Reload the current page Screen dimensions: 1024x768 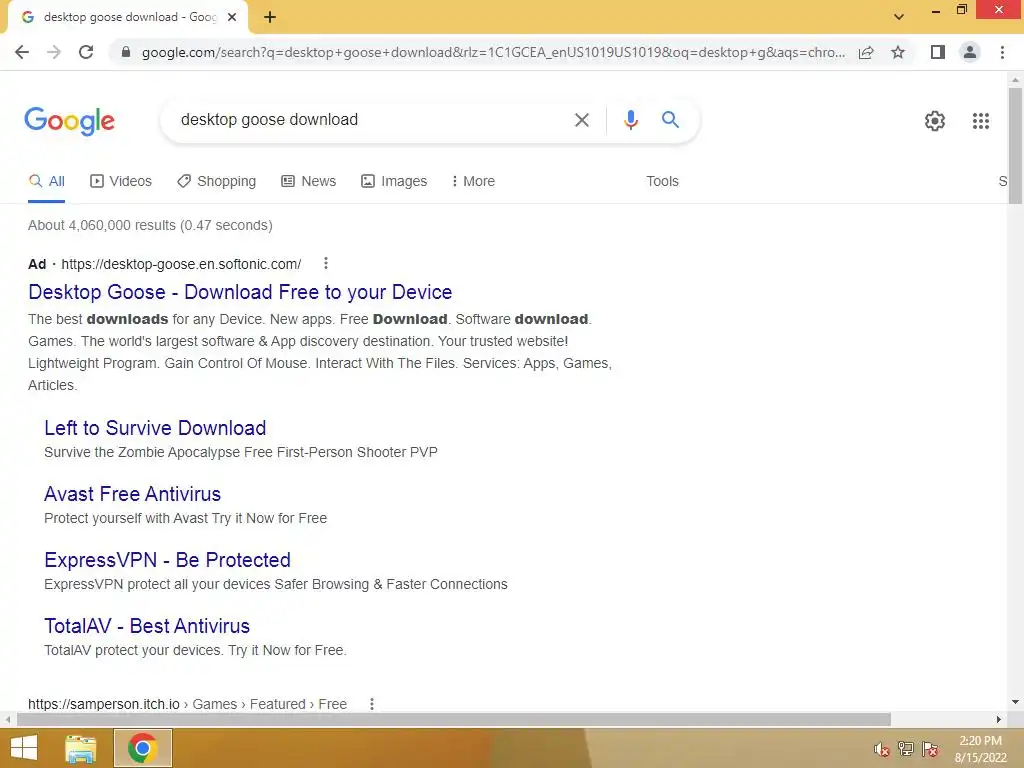coord(86,52)
